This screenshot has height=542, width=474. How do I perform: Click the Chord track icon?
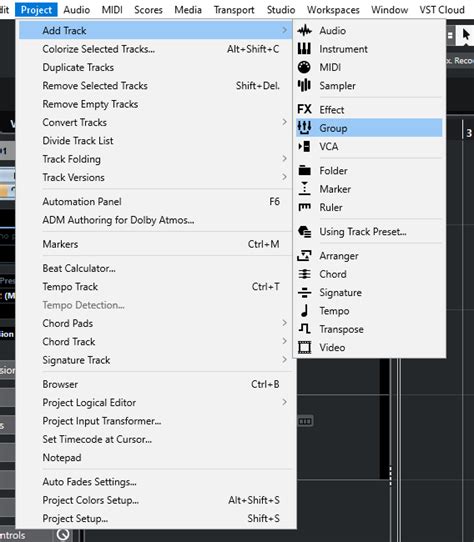[x=304, y=274]
